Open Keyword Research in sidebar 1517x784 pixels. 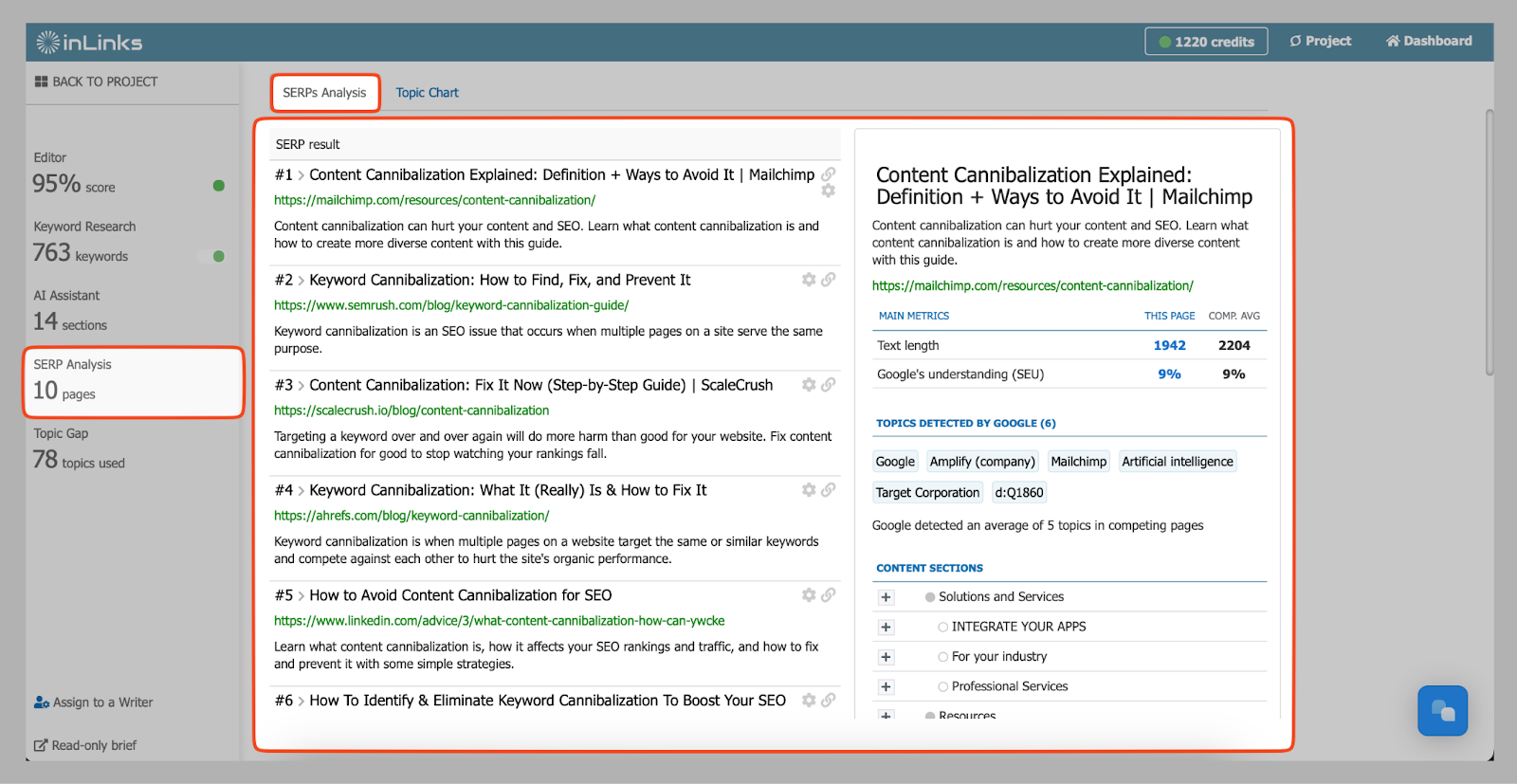132,243
